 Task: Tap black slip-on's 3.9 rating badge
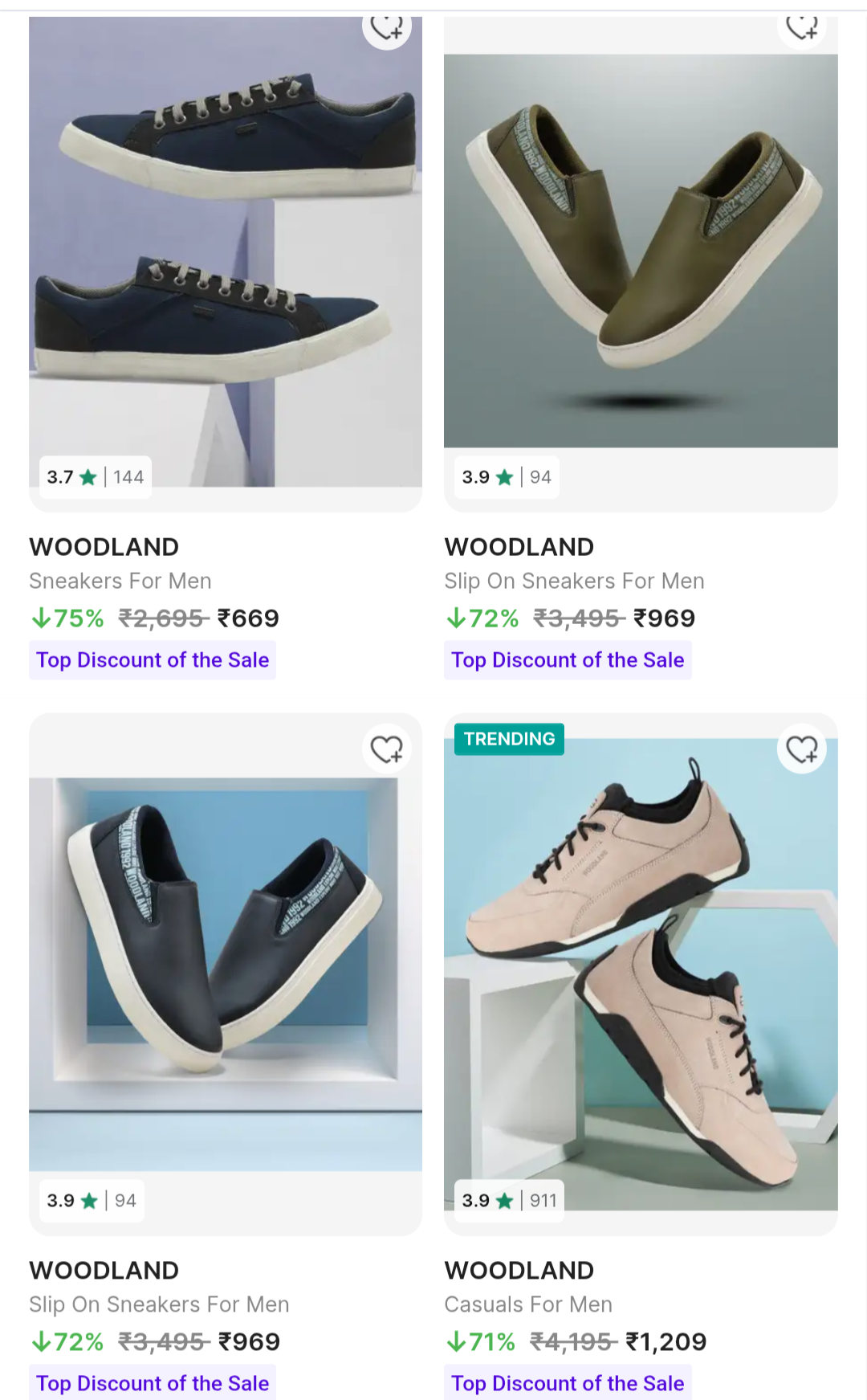[x=92, y=1201]
